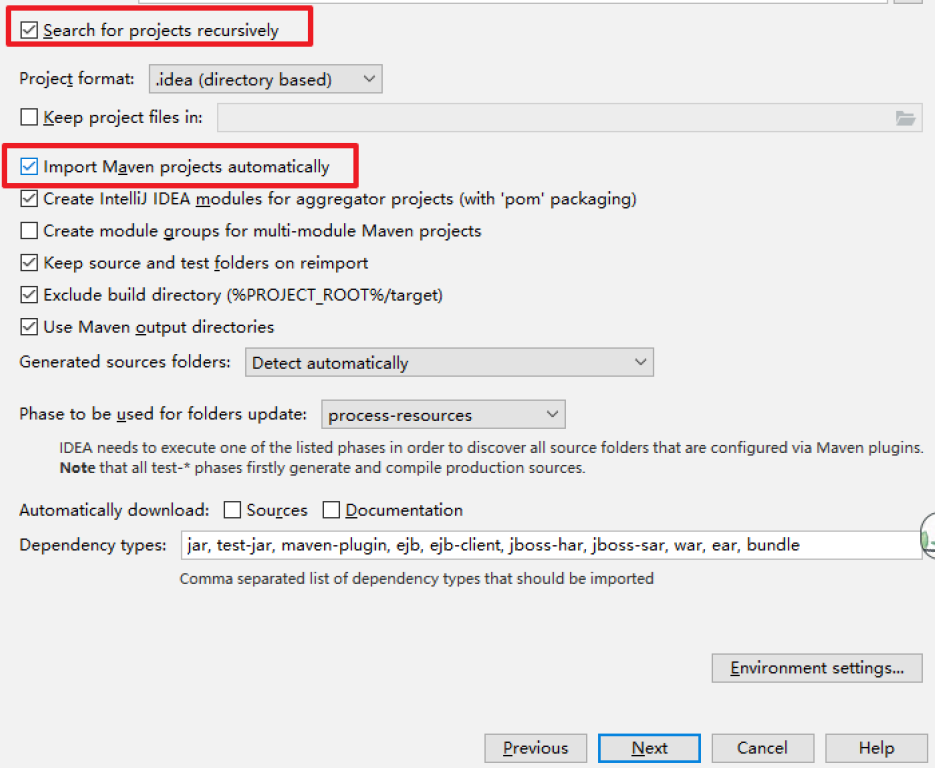Enable Create module groups for multi-module projects
Image resolution: width=935 pixels, height=768 pixels.
tap(29, 231)
